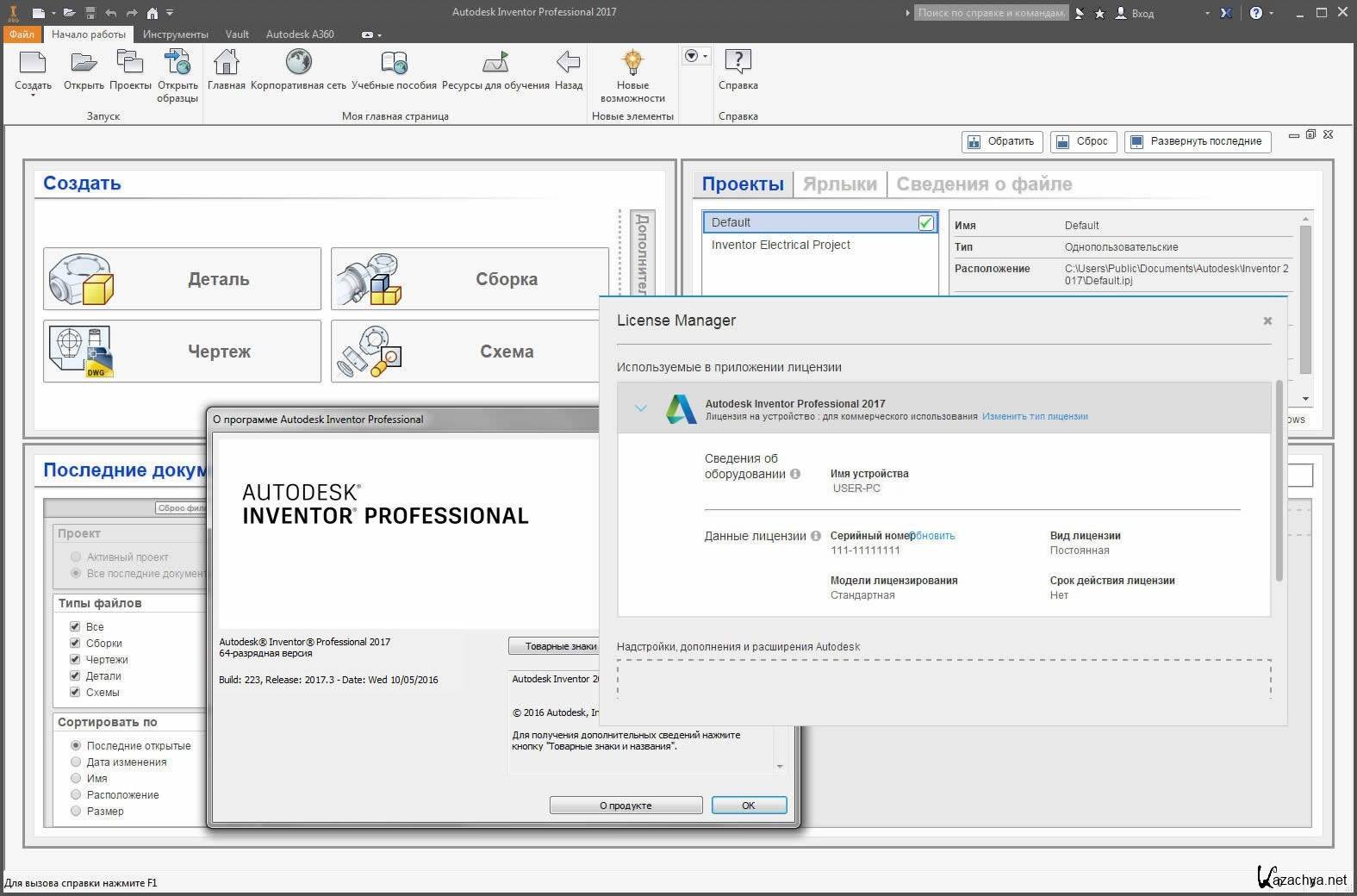This screenshot has height=896, width=1357.
Task: Toggle the Детали checkbox
Action: pos(75,675)
